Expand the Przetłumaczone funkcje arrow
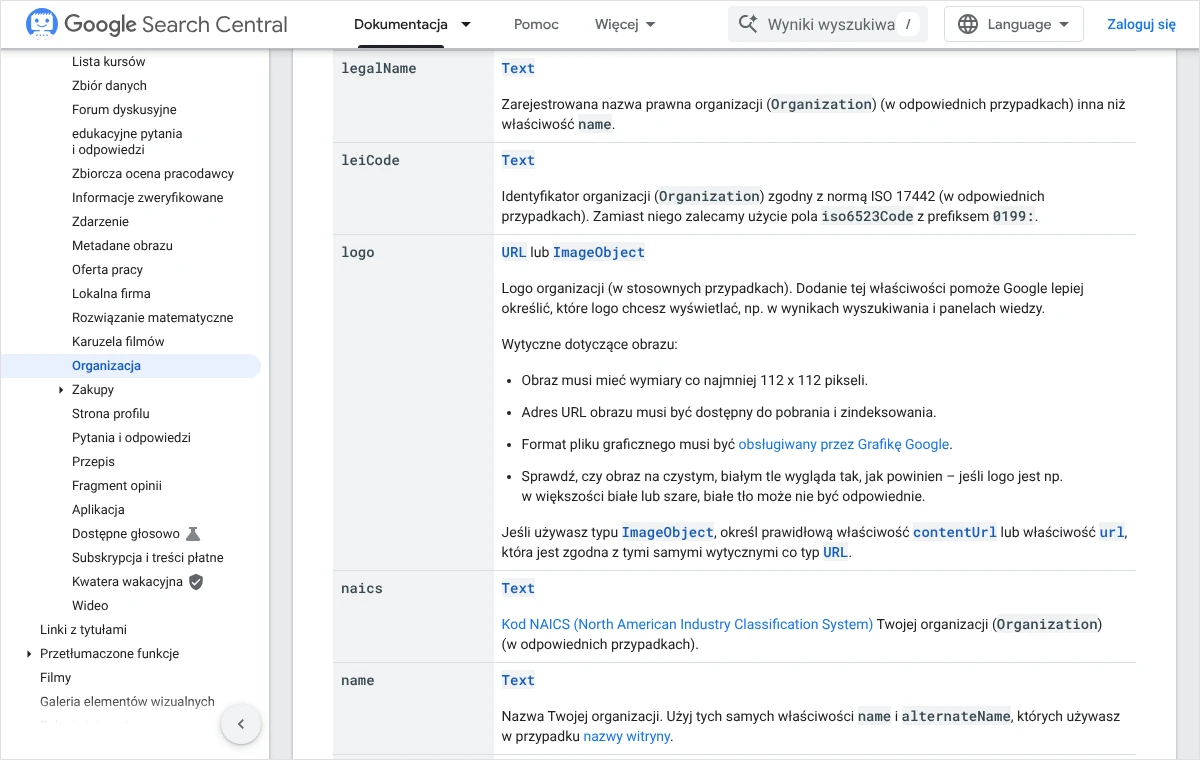The image size is (1200, 760). pos(29,653)
